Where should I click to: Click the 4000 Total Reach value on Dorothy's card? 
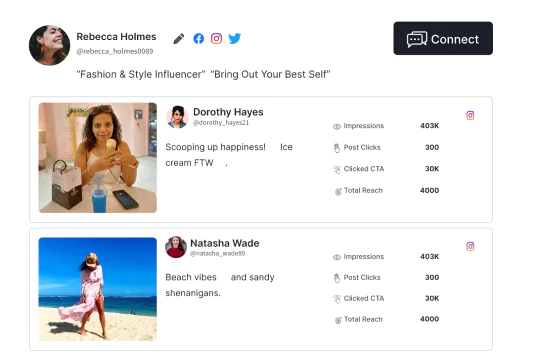430,190
